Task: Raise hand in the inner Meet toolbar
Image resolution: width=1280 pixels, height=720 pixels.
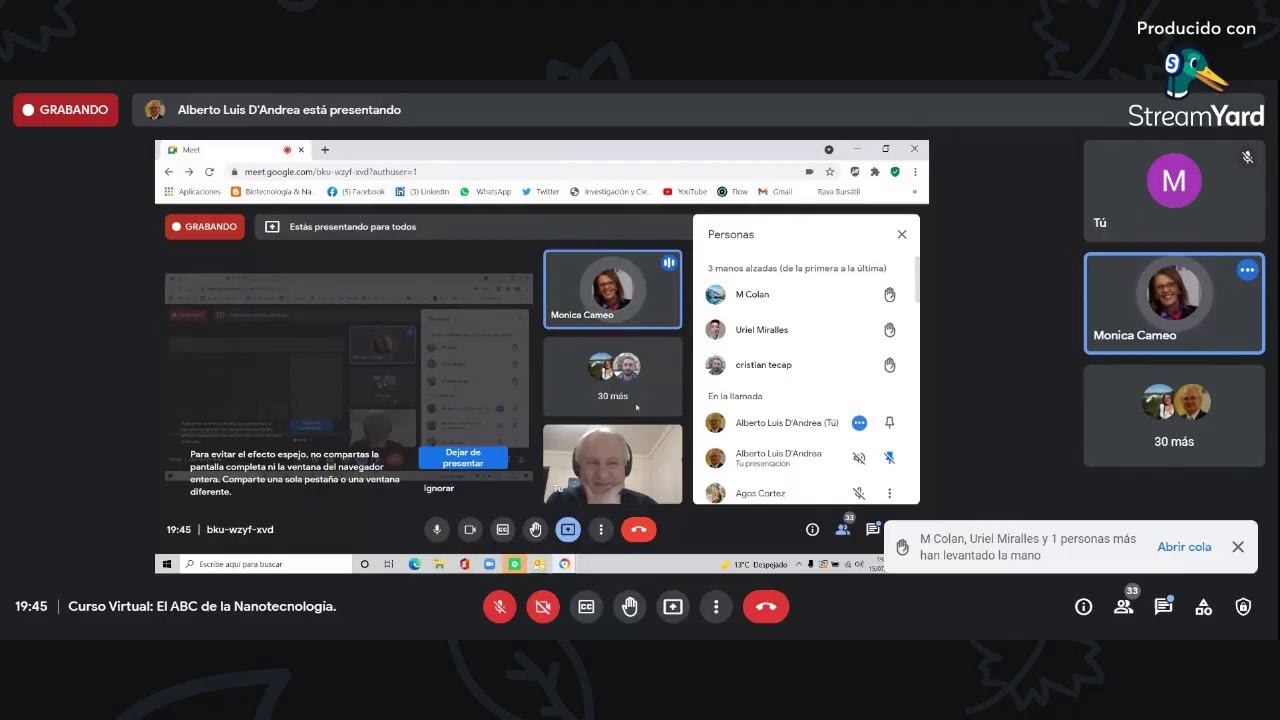Action: click(535, 530)
